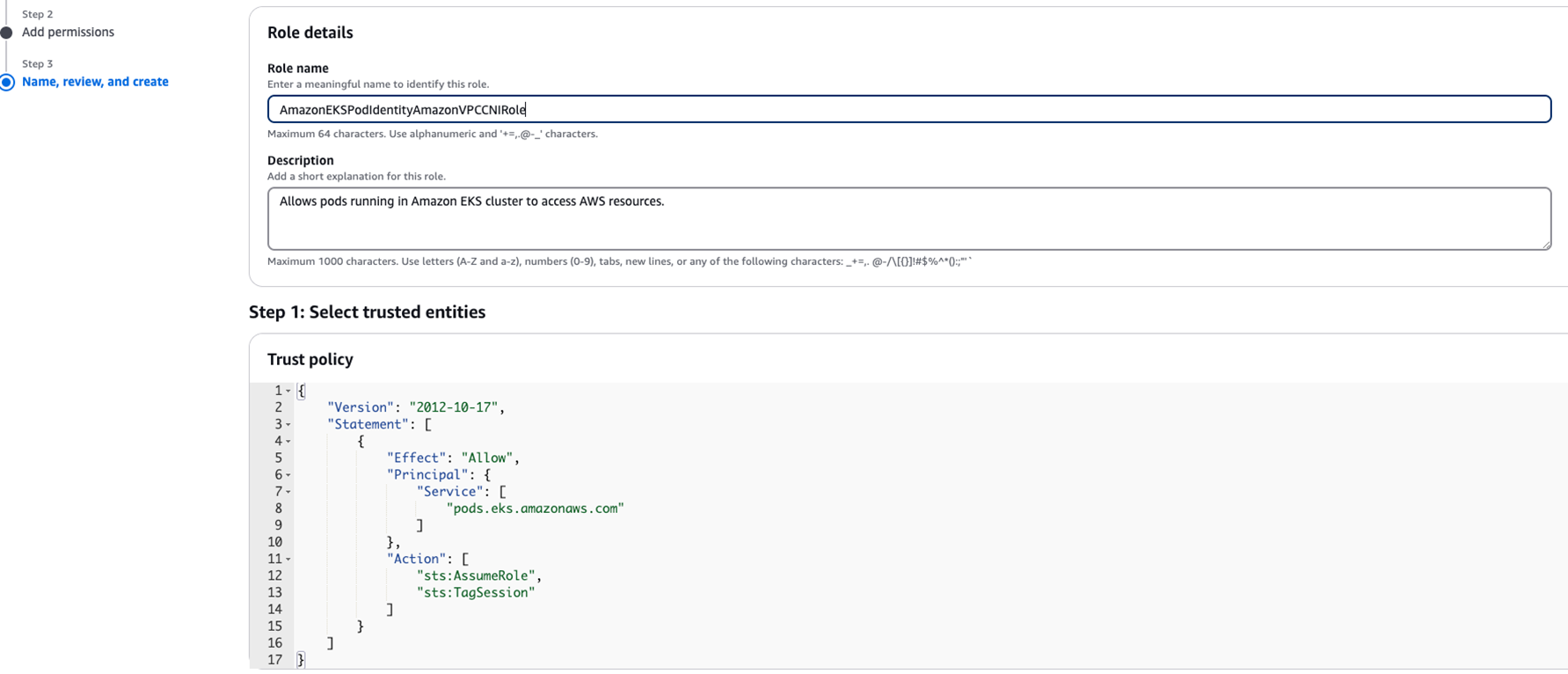Click "Enter a meaningful name" helper text
This screenshot has width=1568, height=674.
click(x=378, y=84)
